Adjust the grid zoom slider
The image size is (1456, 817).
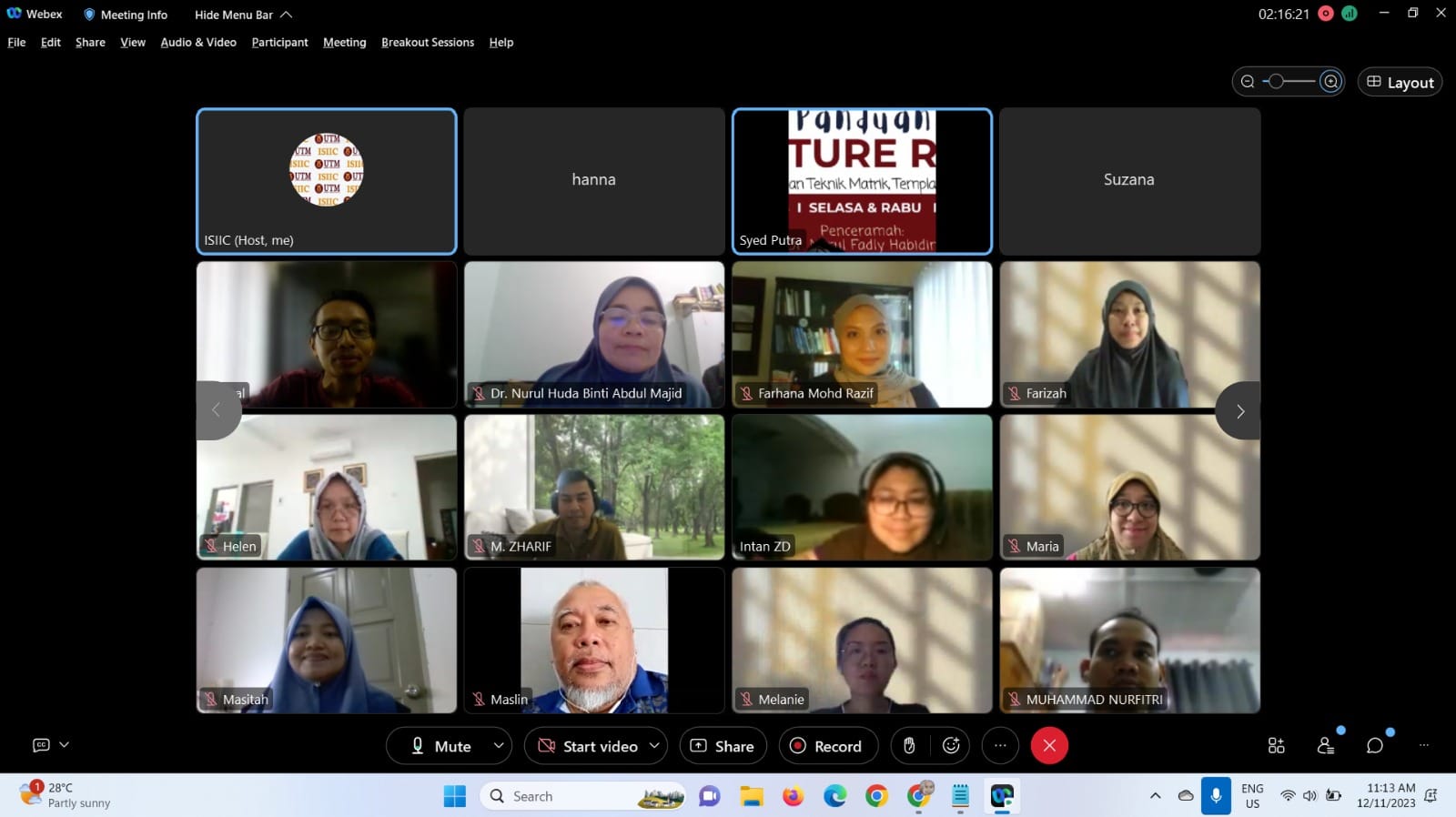1277,82
